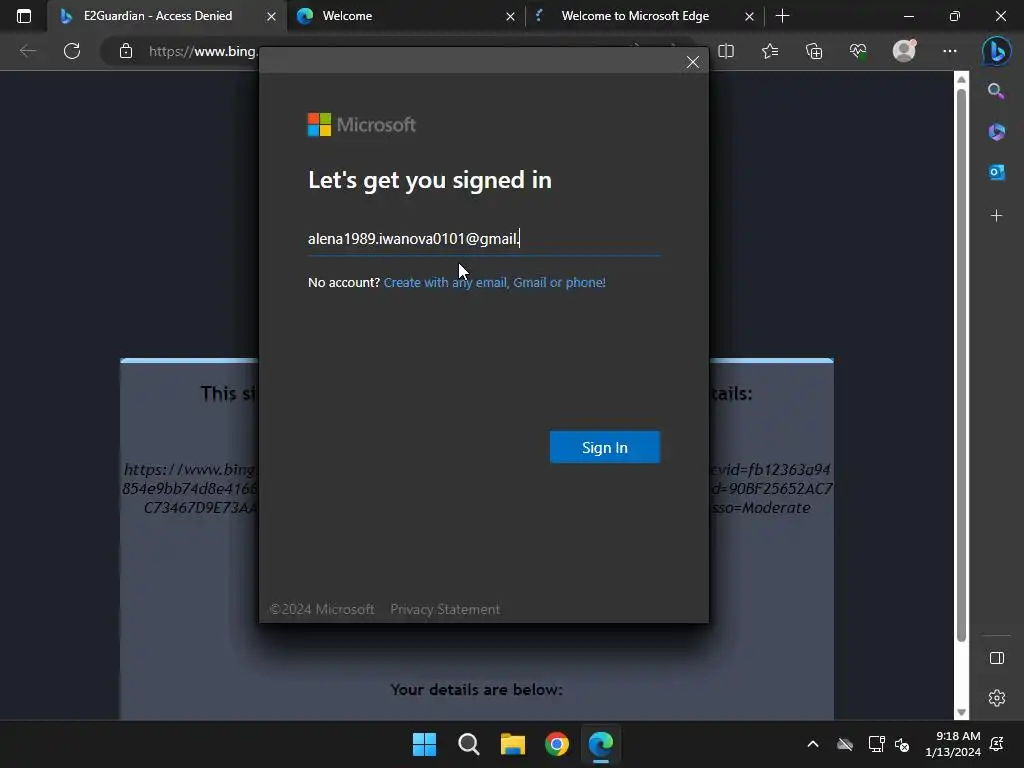The width and height of the screenshot is (1024, 768).
Task: Open taskbar Search
Action: [468, 744]
